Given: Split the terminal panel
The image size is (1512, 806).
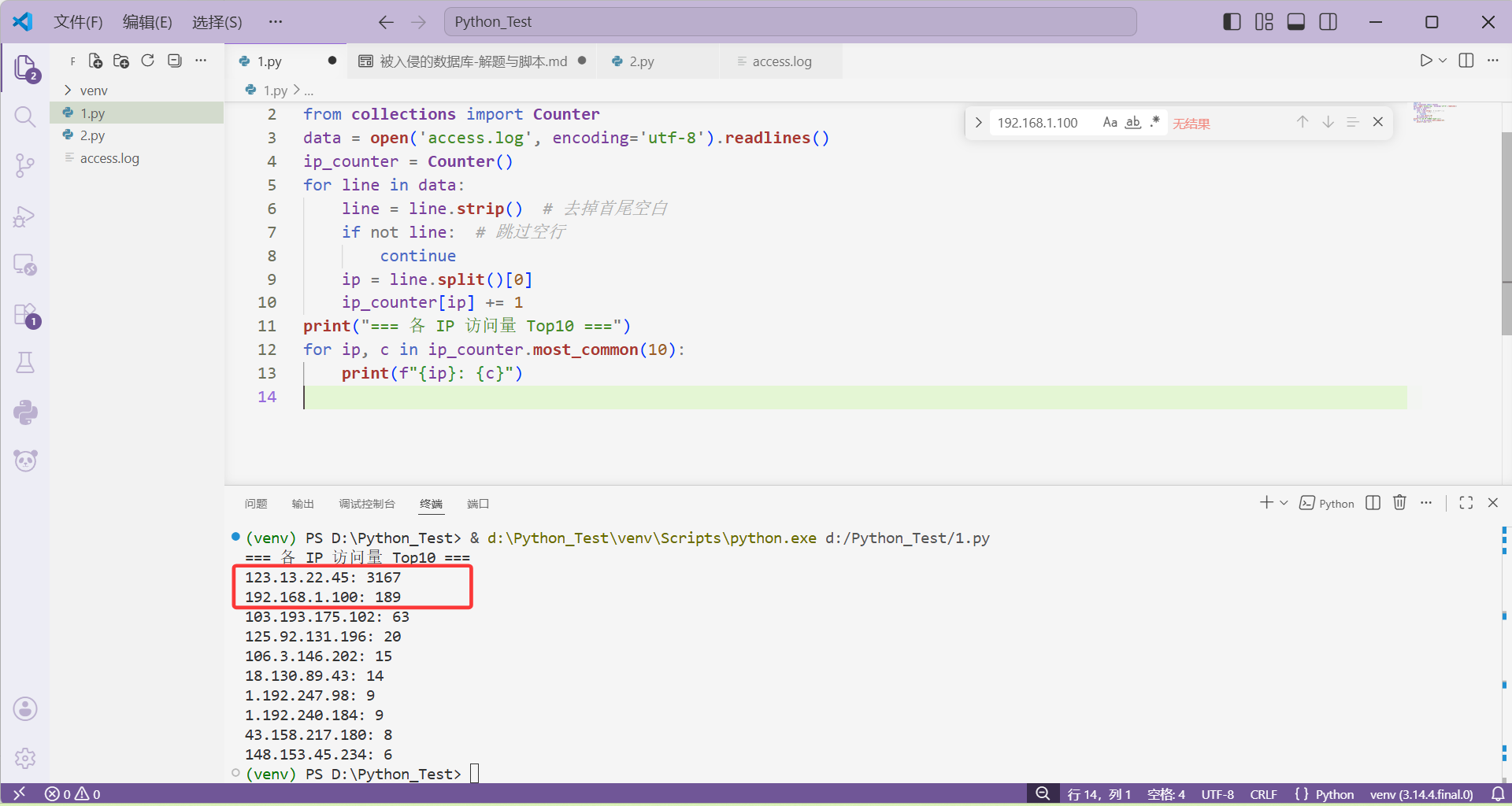Looking at the screenshot, I should click(1373, 503).
